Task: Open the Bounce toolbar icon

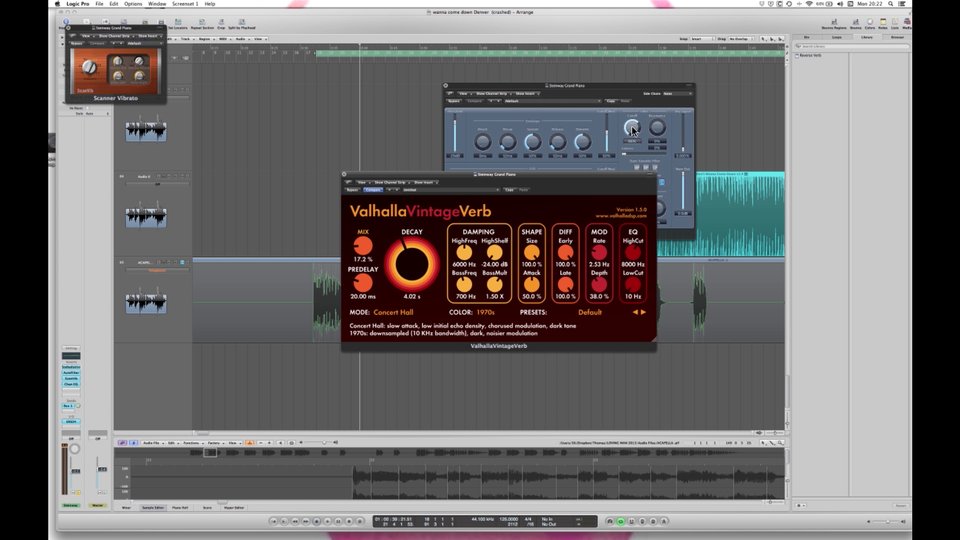Action: (856, 24)
